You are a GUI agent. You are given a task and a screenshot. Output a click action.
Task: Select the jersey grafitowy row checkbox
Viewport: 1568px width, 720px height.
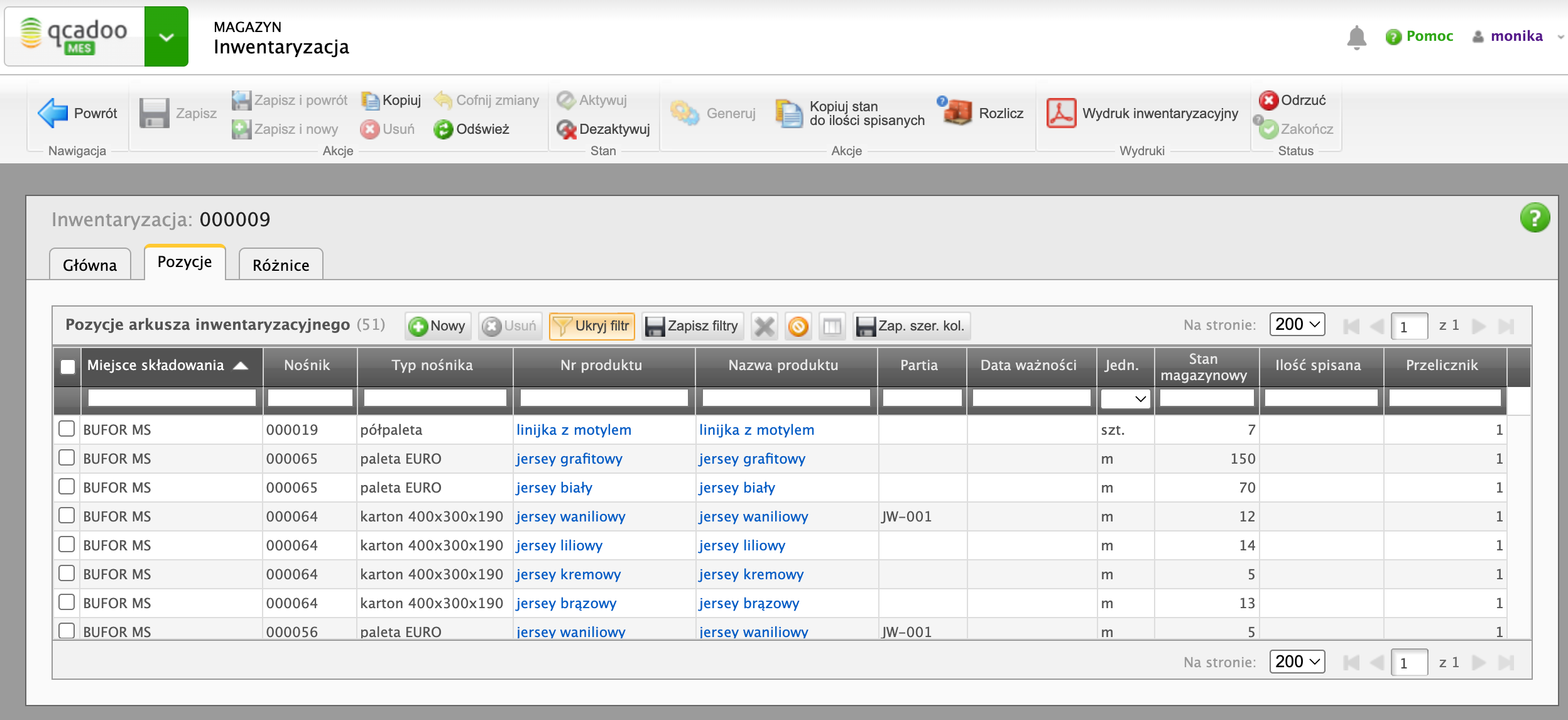coord(67,458)
